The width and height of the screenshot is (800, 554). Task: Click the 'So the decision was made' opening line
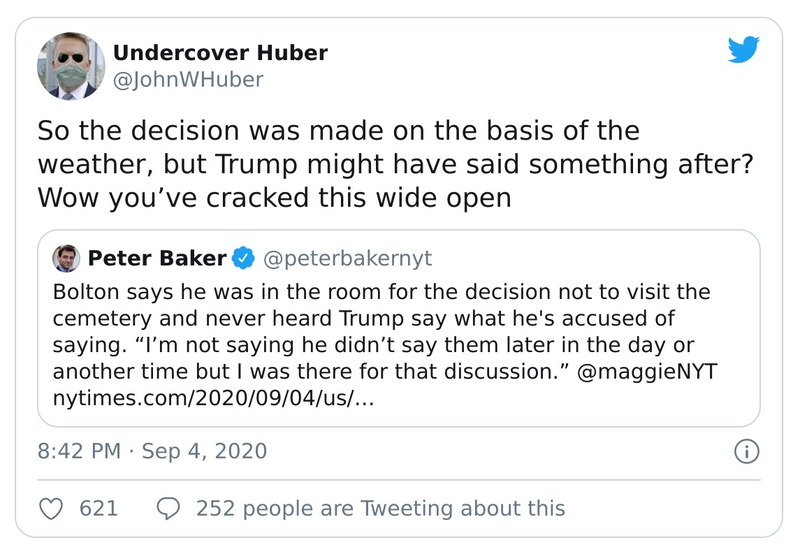click(338, 131)
